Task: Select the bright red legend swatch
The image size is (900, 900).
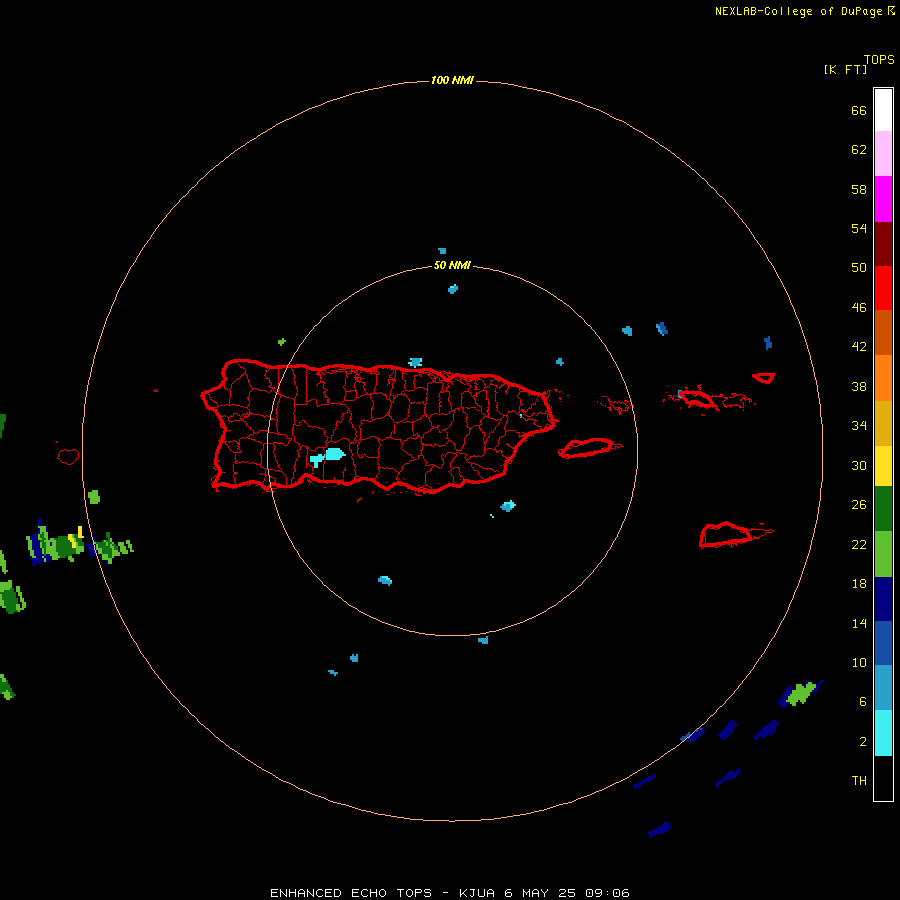Action: (883, 288)
